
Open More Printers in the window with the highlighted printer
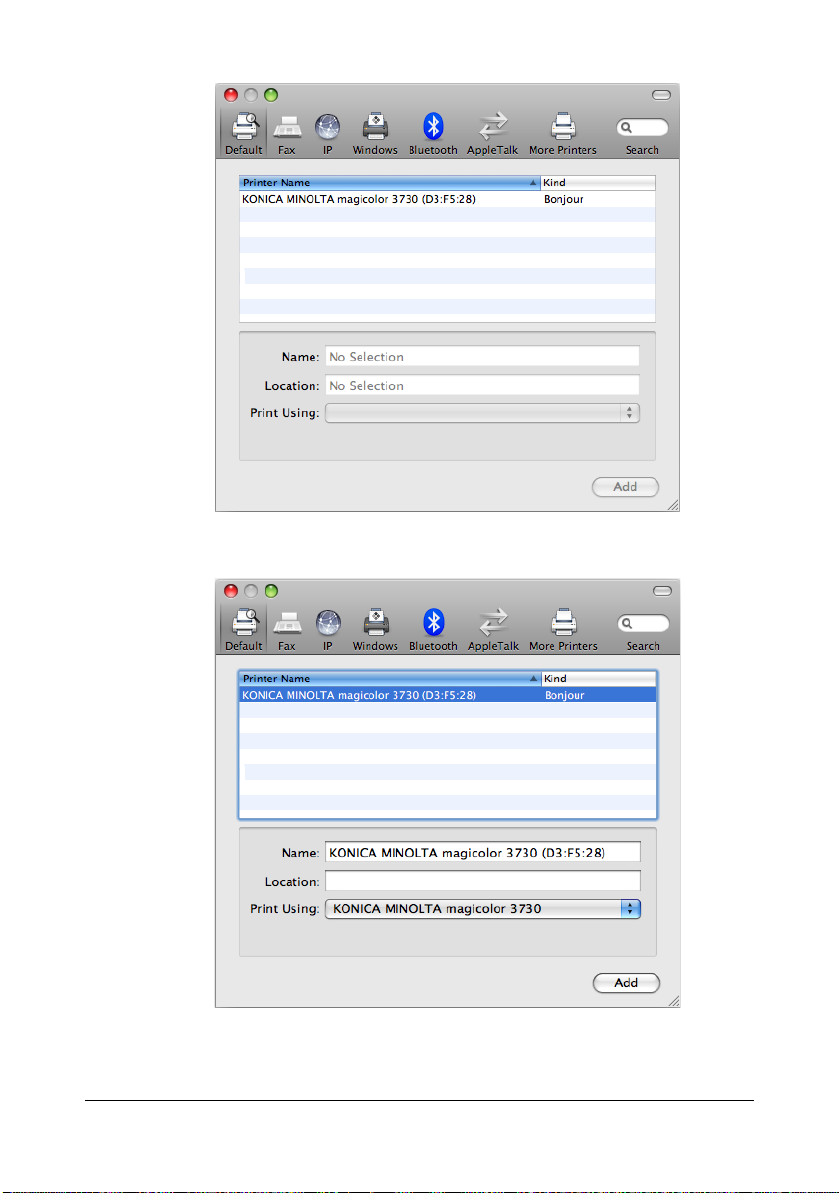[562, 623]
